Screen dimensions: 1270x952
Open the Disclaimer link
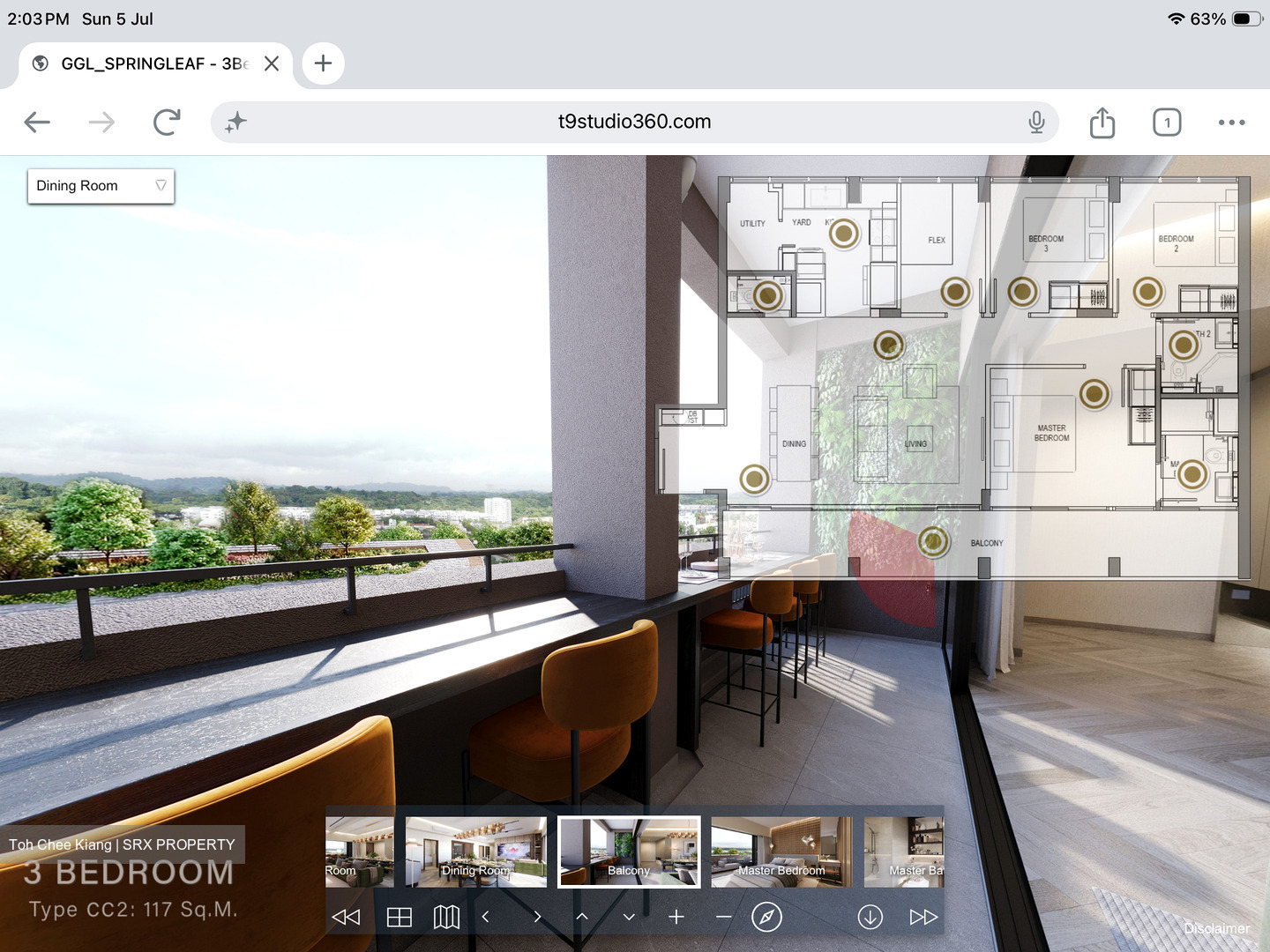pyautogui.click(x=1217, y=928)
